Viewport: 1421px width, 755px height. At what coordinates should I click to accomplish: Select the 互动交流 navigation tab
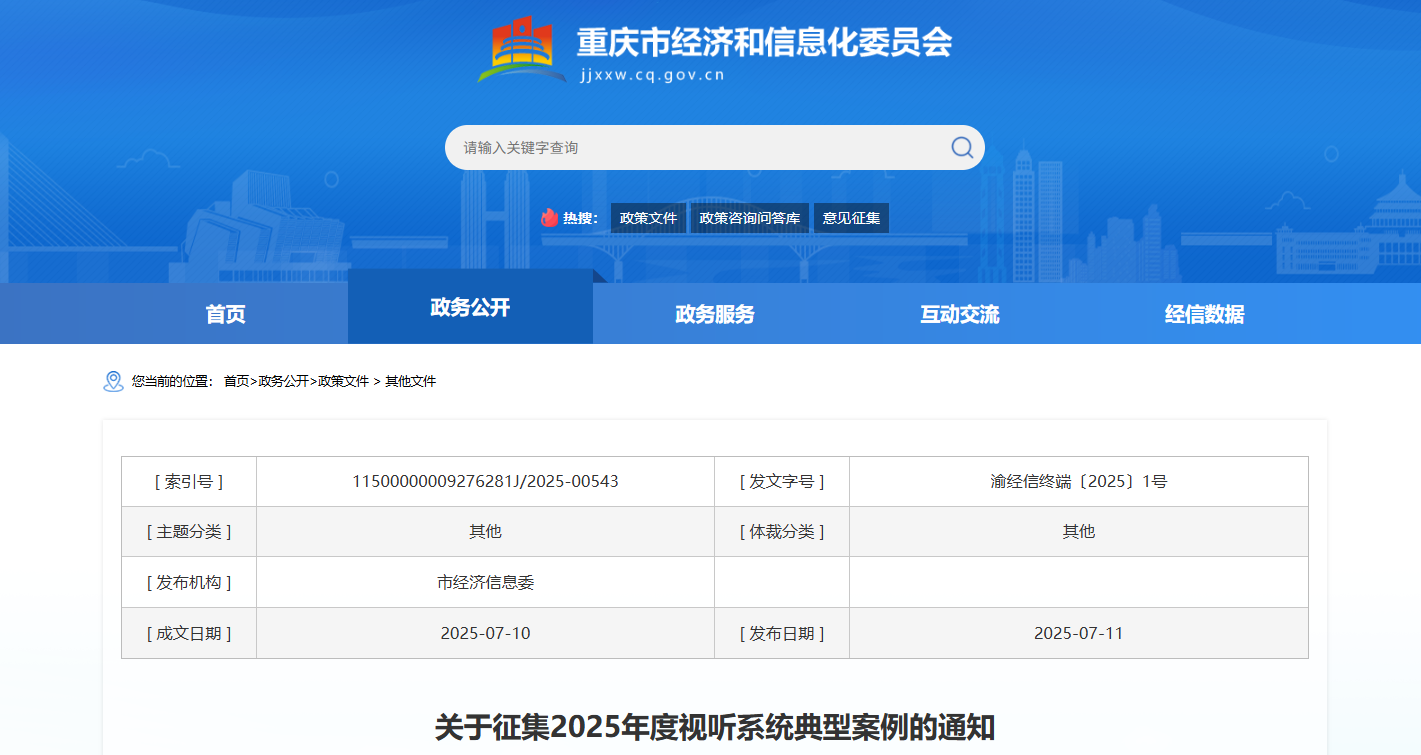pyautogui.click(x=960, y=314)
